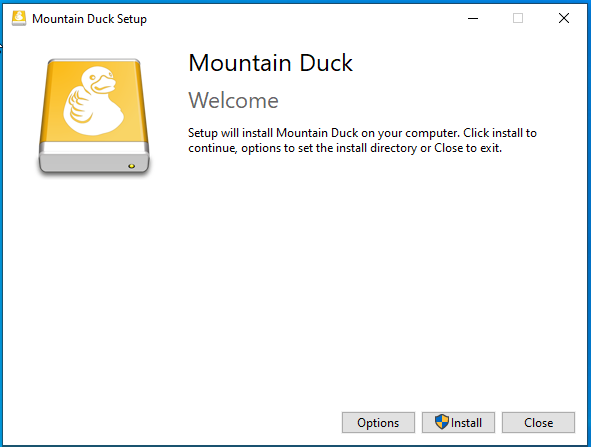Click the "Mountain Duck Setup" title bar text
Image resolution: width=591 pixels, height=447 pixels.
(x=89, y=19)
